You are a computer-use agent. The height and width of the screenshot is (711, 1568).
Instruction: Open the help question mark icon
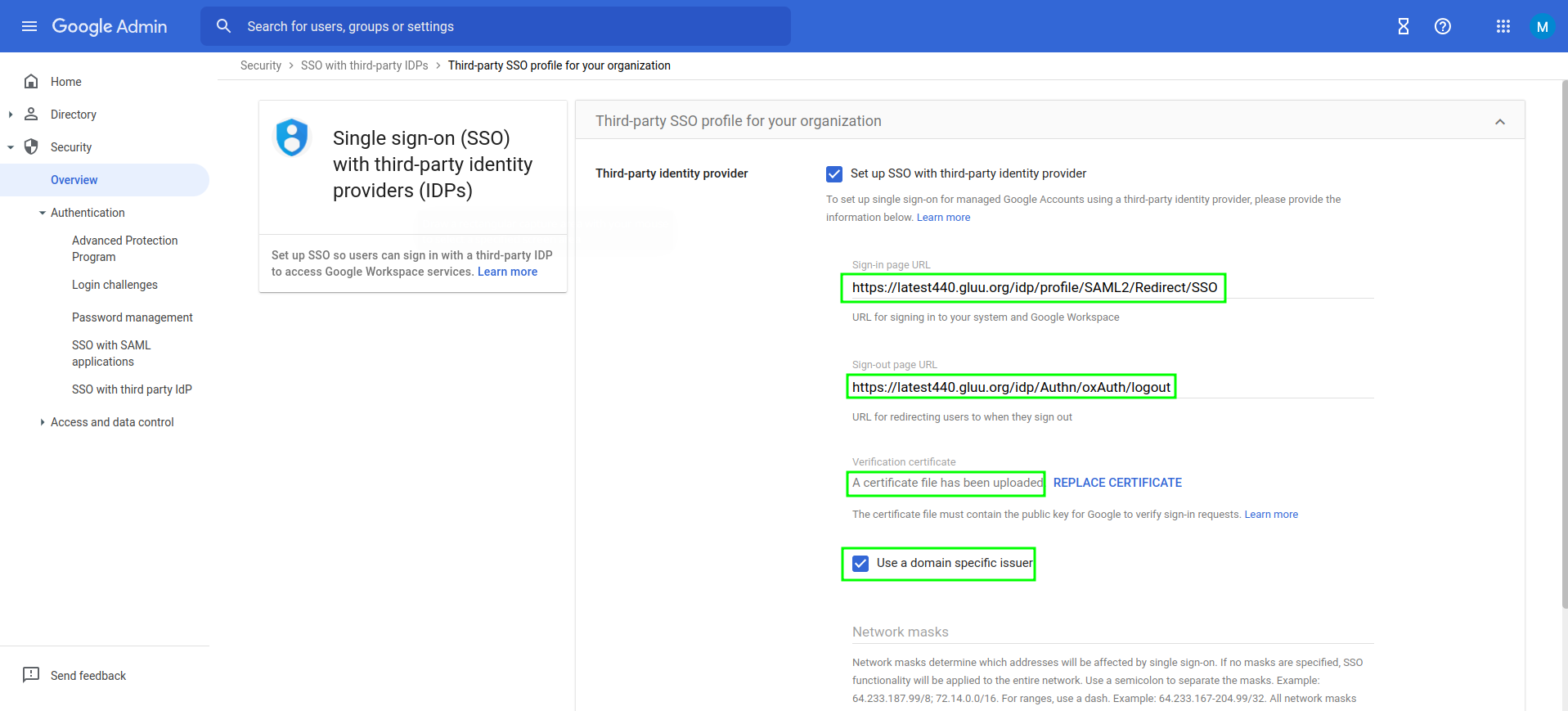point(1443,26)
